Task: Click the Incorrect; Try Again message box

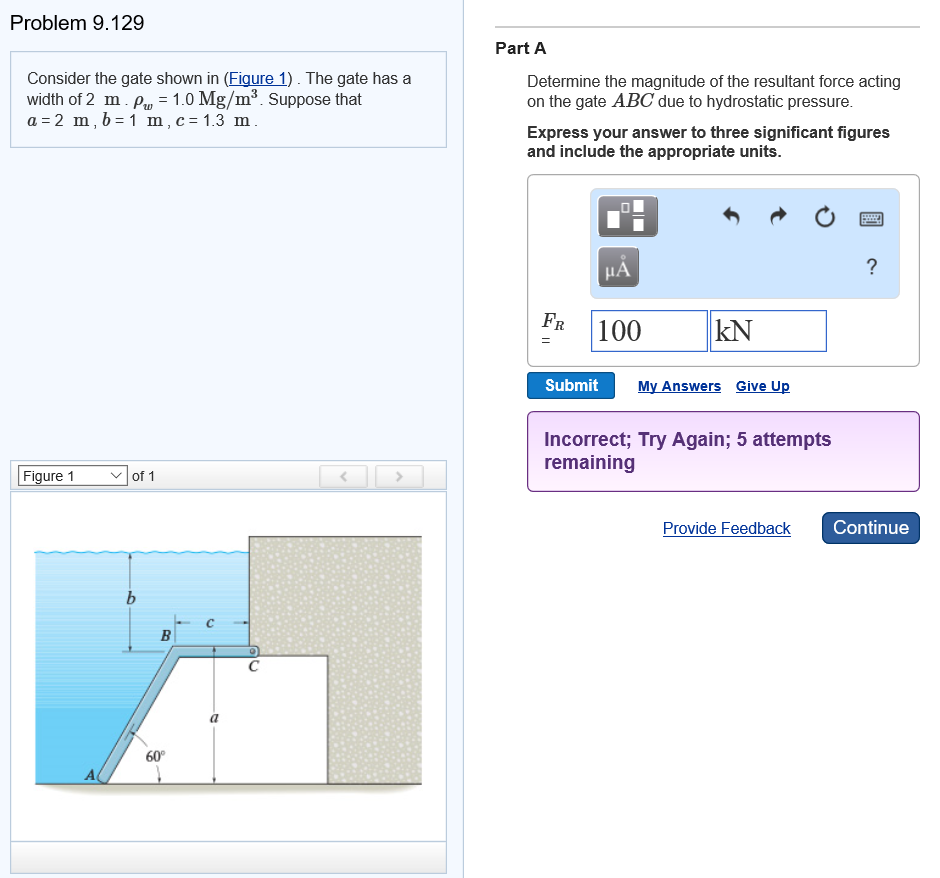Action: coord(722,451)
